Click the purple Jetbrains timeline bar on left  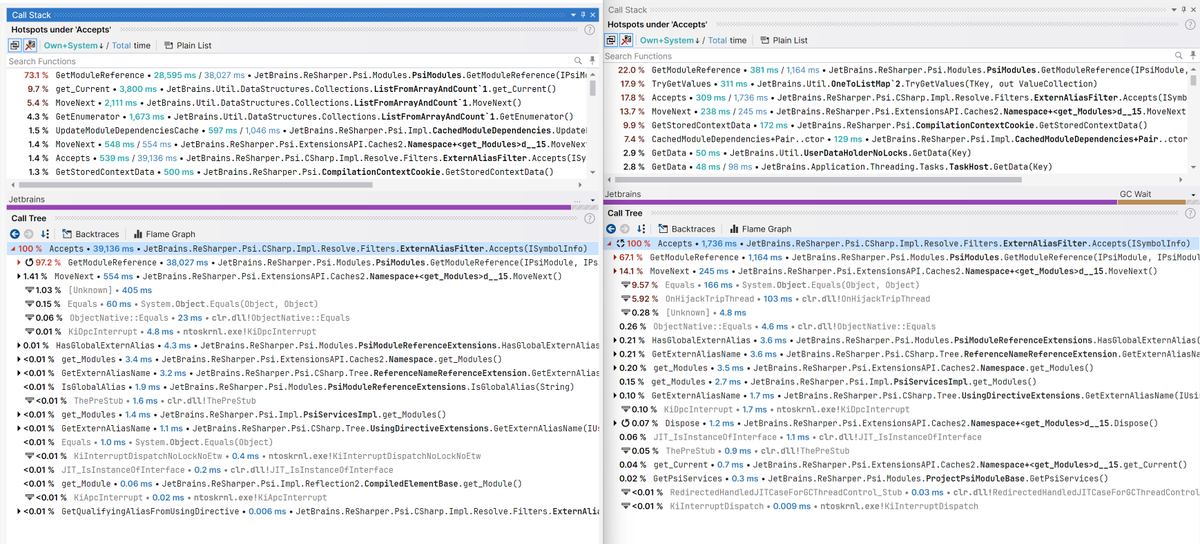tap(288, 209)
